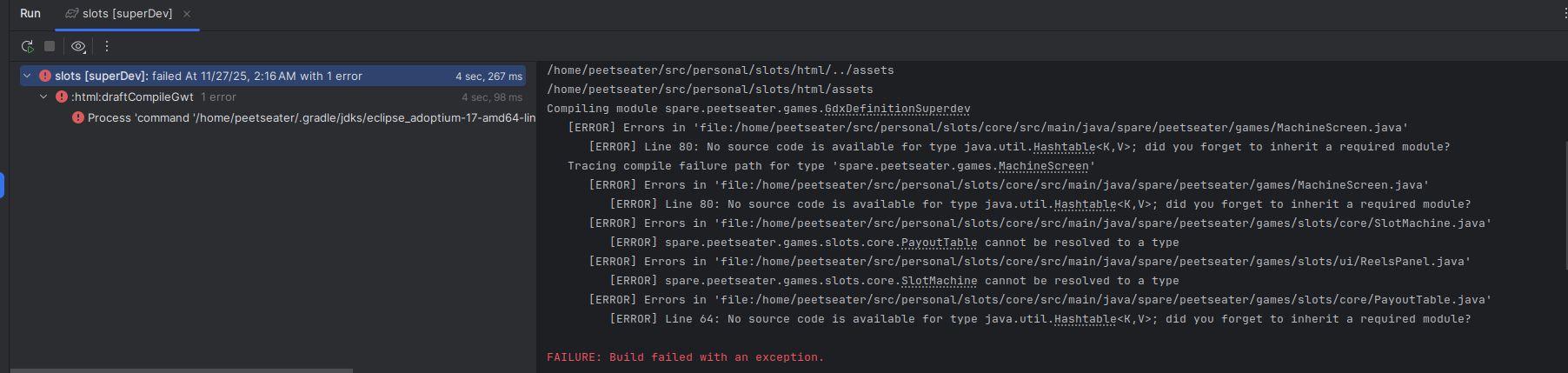Image resolution: width=1568 pixels, height=373 pixels.
Task: Close the slots [superDev] tab
Action: click(x=187, y=14)
